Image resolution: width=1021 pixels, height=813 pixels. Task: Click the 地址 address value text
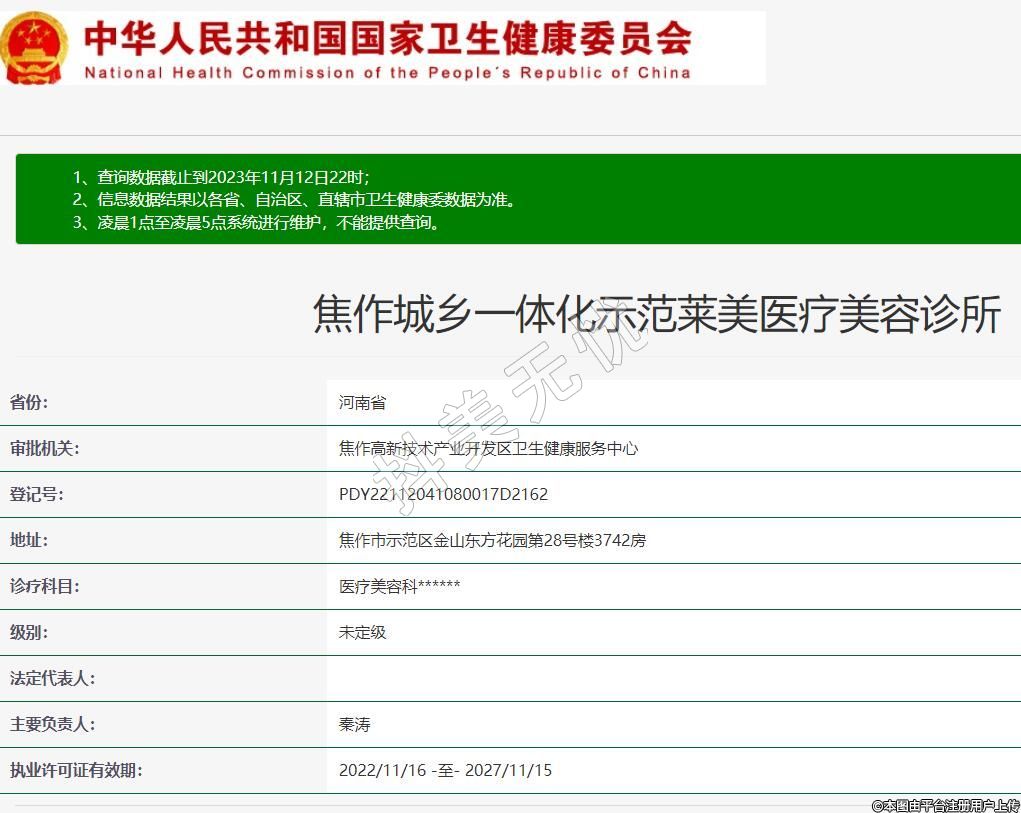click(x=492, y=541)
